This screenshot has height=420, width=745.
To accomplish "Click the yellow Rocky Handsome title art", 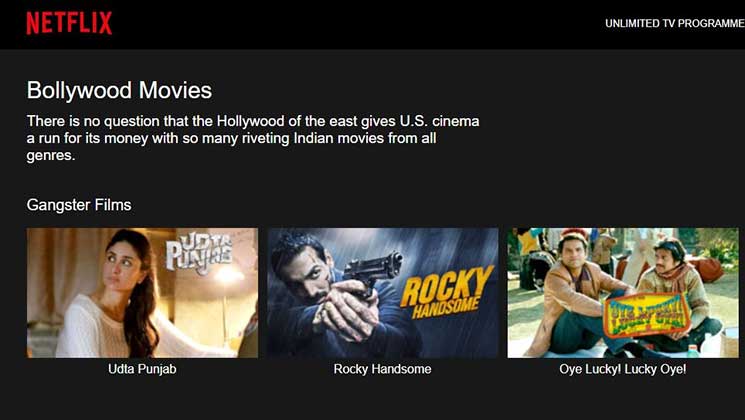I will click(x=447, y=293).
